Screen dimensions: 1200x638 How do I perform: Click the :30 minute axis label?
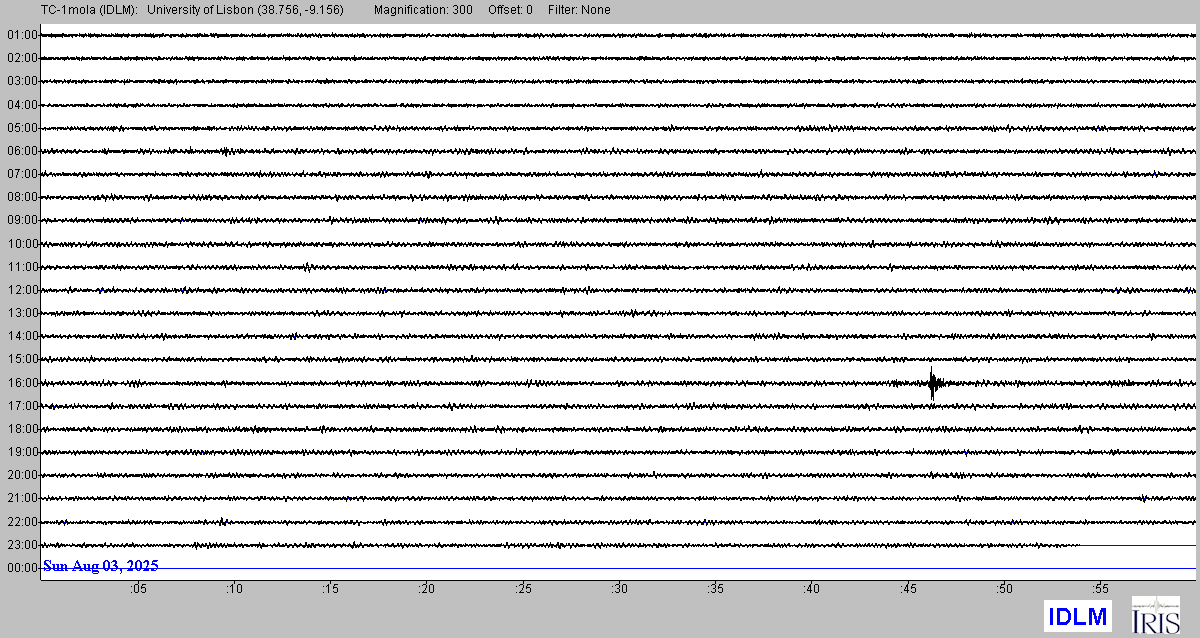coord(619,591)
